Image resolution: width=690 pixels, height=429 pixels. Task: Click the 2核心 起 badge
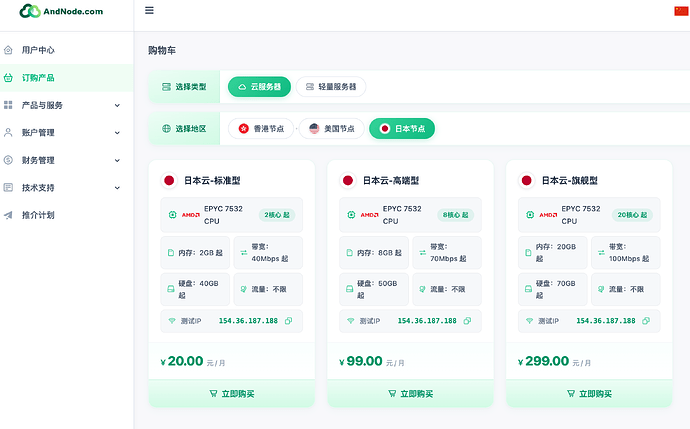click(277, 215)
